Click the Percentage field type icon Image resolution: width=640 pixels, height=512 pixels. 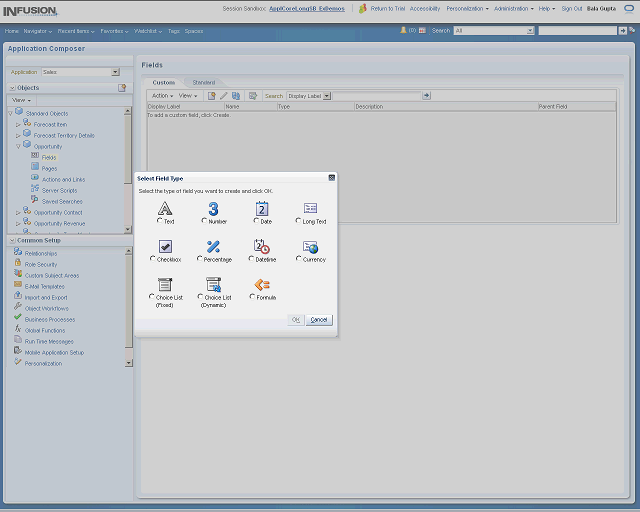(213, 246)
